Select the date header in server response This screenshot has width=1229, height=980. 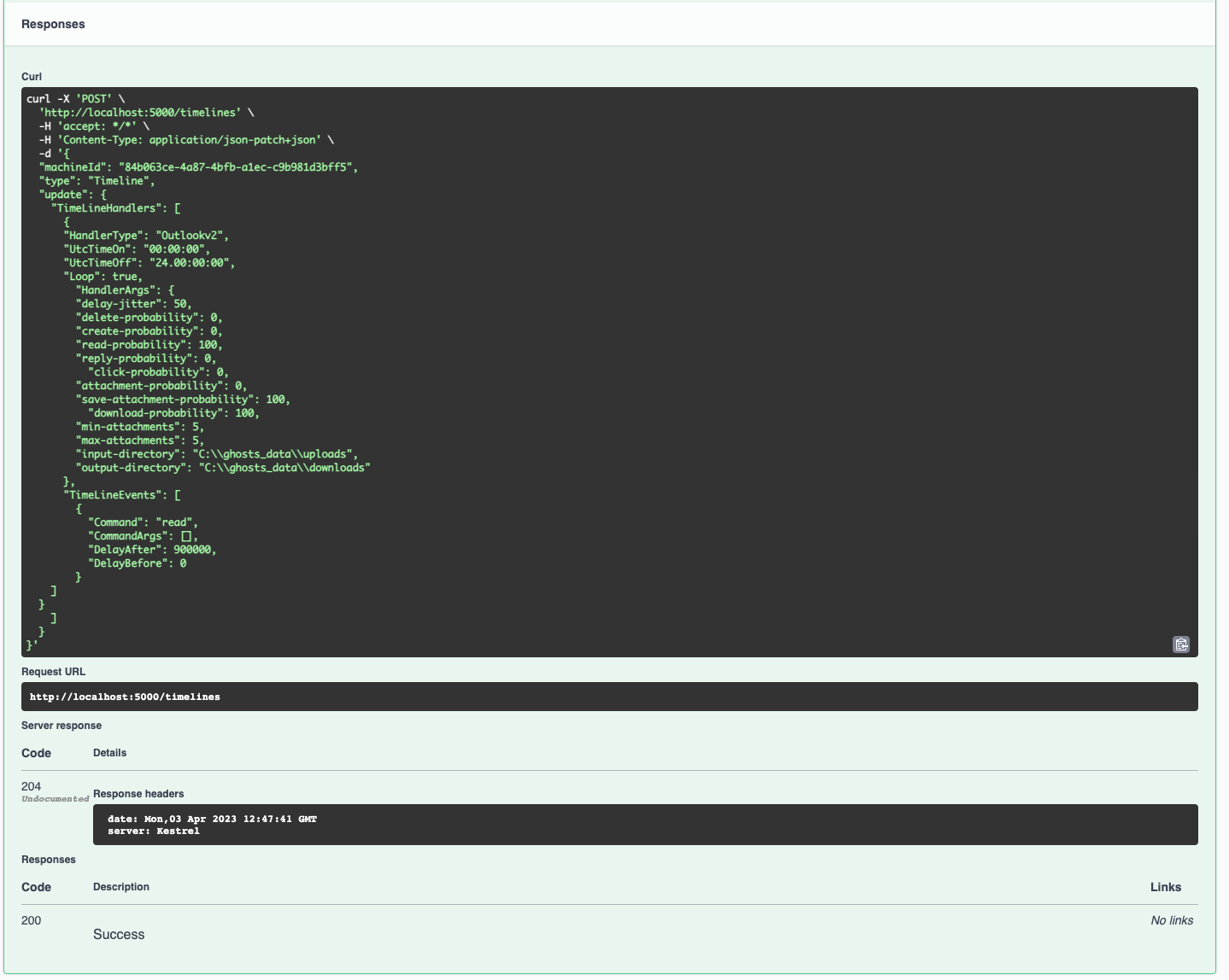point(212,819)
